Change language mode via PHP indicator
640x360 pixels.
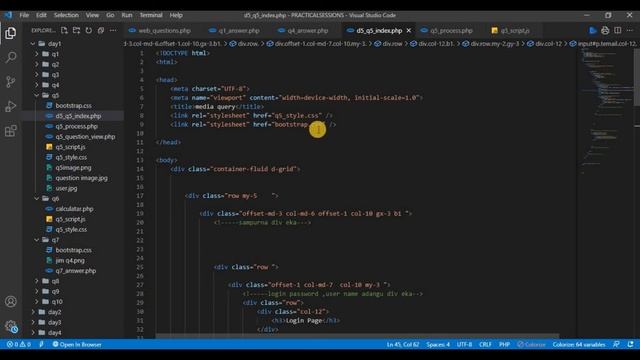point(504,344)
